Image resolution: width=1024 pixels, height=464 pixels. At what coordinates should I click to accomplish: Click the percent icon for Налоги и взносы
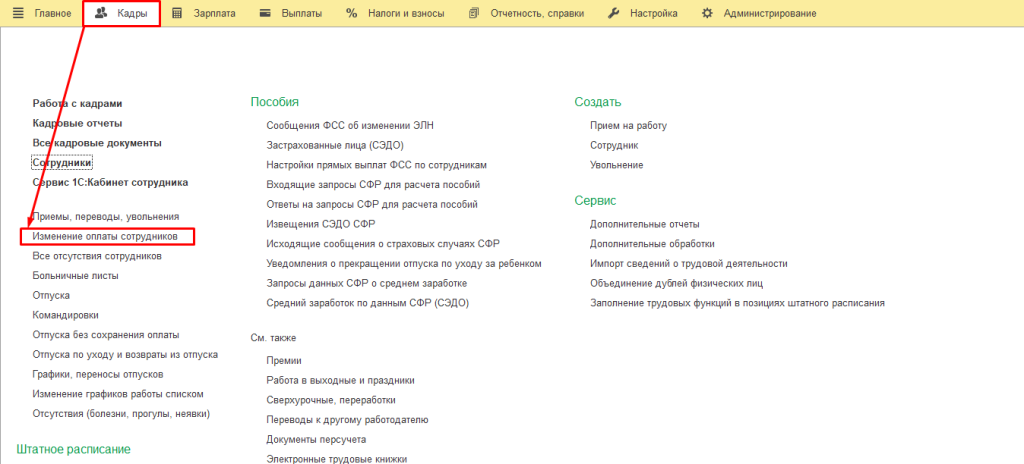coord(351,13)
